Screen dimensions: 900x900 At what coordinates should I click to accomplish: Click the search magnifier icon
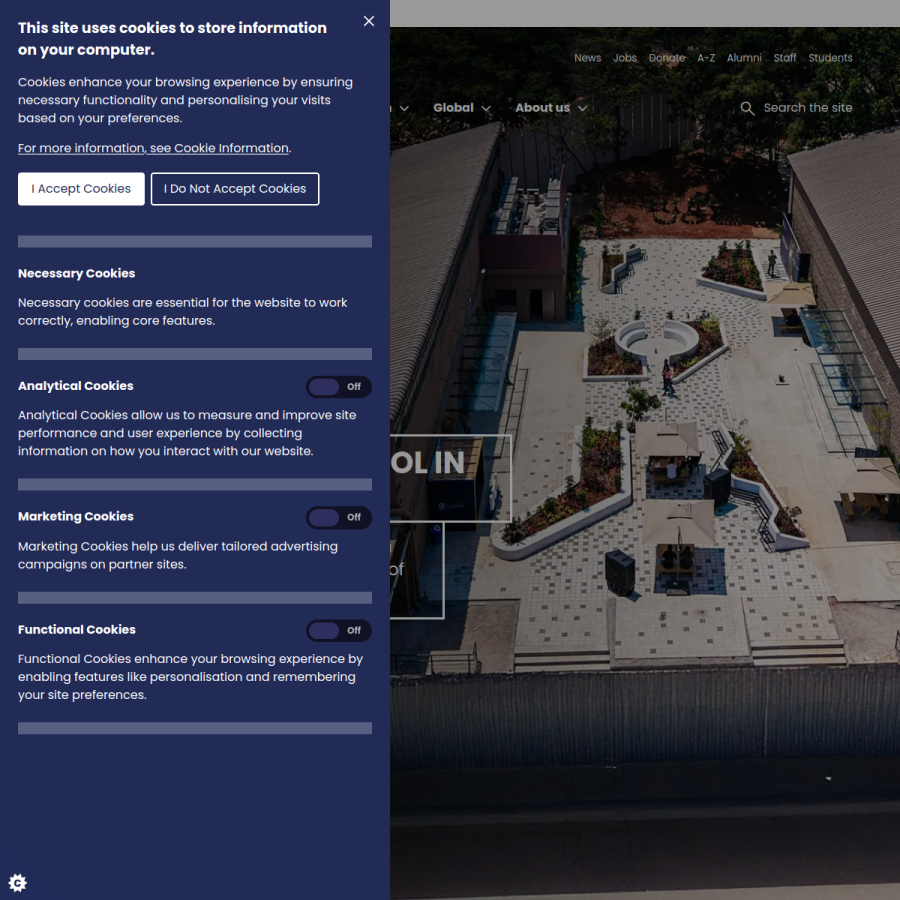tap(747, 108)
